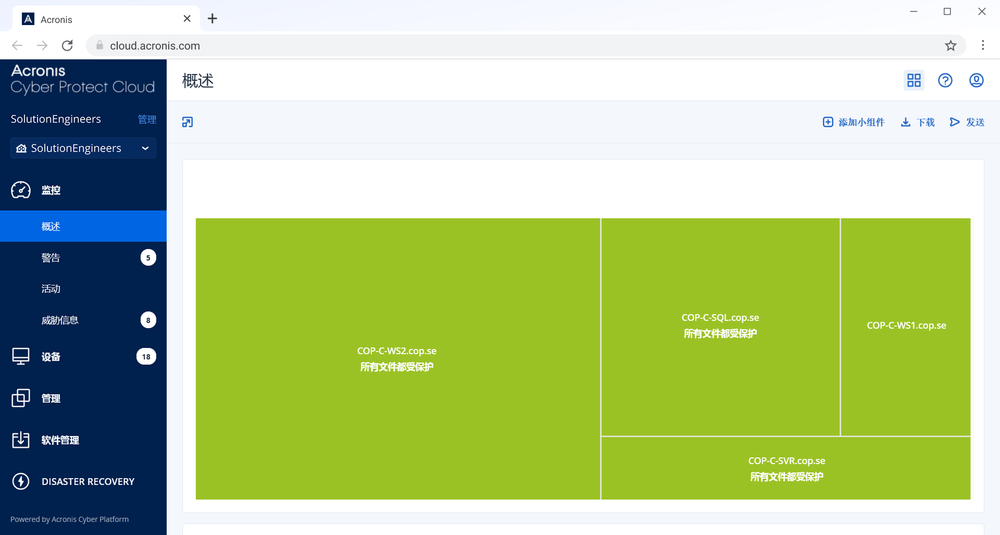Viewport: 1000px width, 535px height.
Task: Click the 概述 page heading
Action: (198, 81)
